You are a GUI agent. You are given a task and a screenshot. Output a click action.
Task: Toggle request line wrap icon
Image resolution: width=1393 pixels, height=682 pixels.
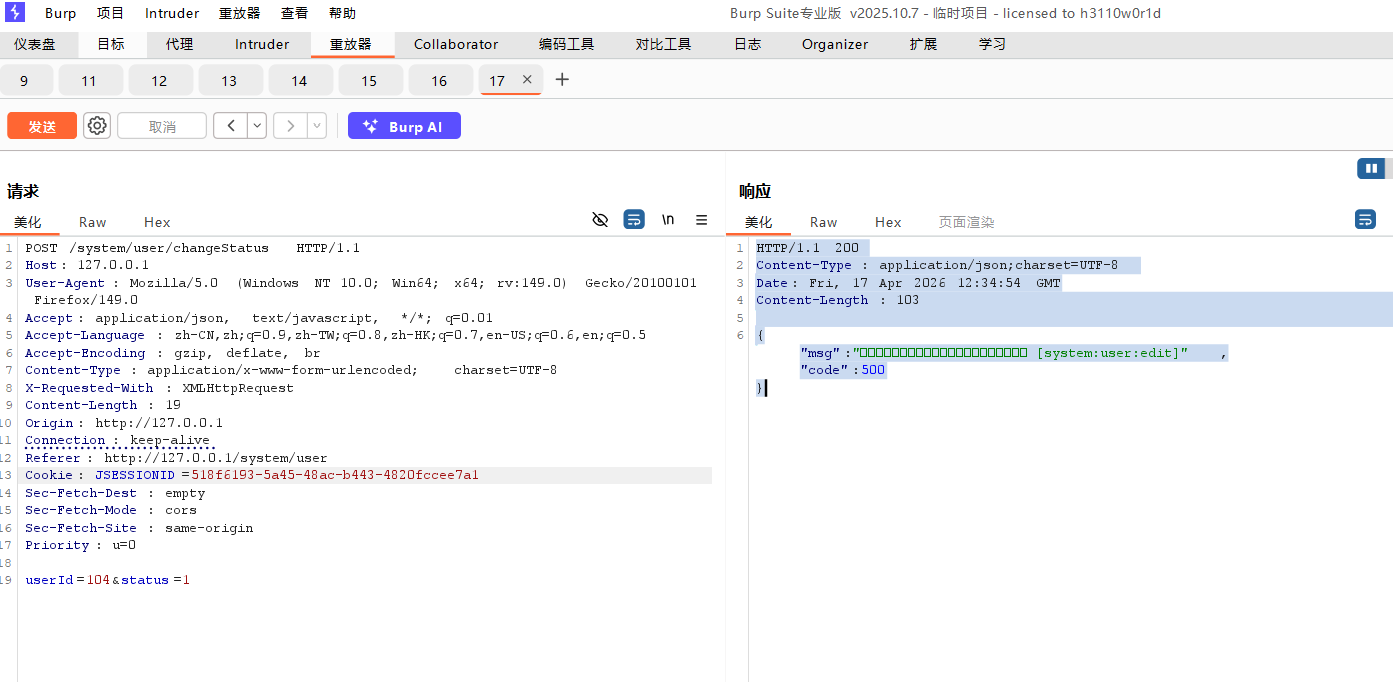634,220
